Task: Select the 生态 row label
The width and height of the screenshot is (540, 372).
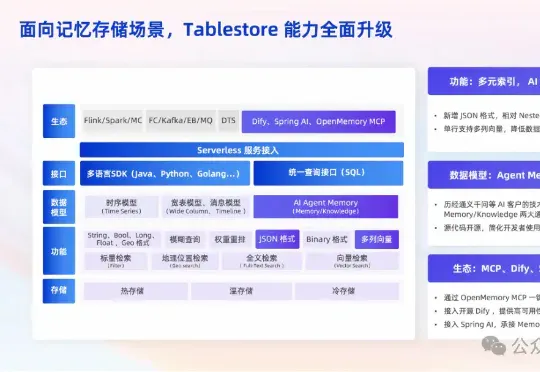Action: click(x=59, y=121)
